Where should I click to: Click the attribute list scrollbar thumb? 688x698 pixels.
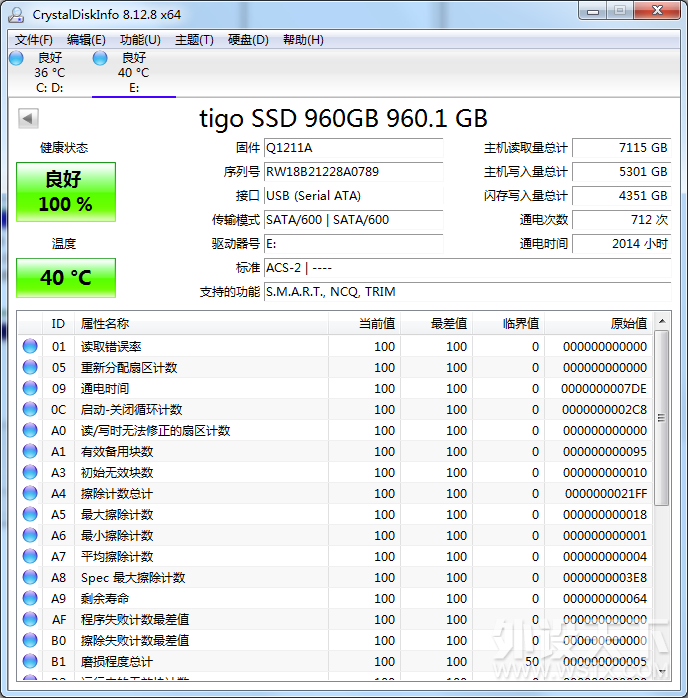[x=662, y=418]
